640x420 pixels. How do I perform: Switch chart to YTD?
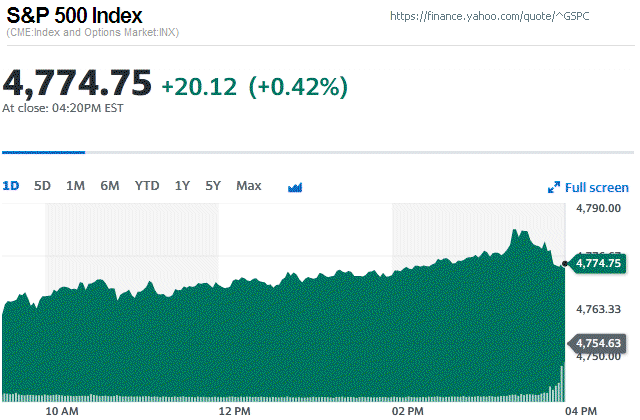tap(147, 186)
